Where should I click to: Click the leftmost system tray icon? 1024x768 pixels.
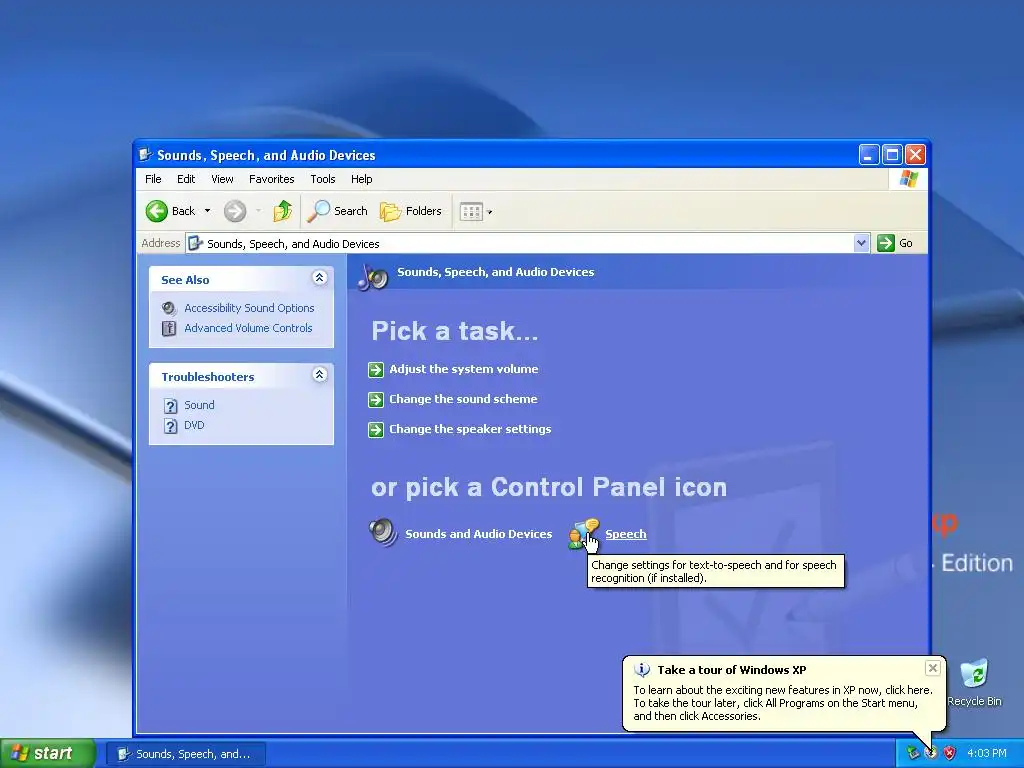(912, 753)
